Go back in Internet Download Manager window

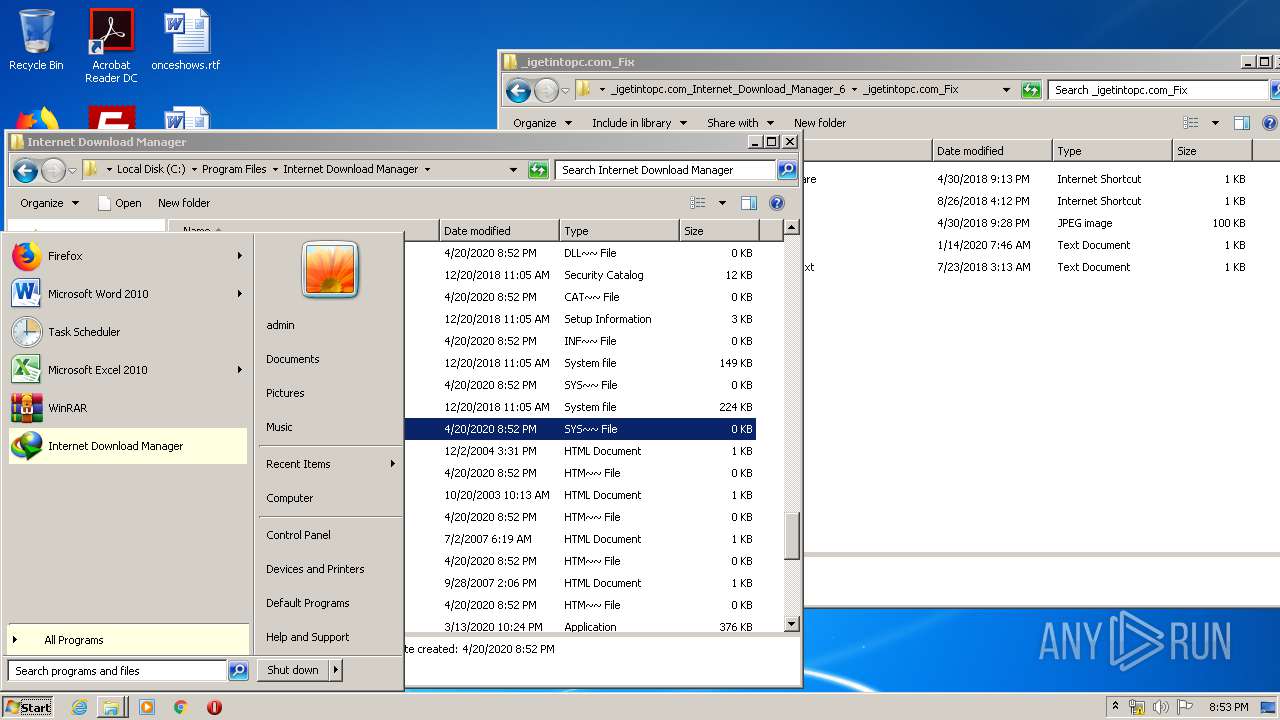[x=25, y=170]
